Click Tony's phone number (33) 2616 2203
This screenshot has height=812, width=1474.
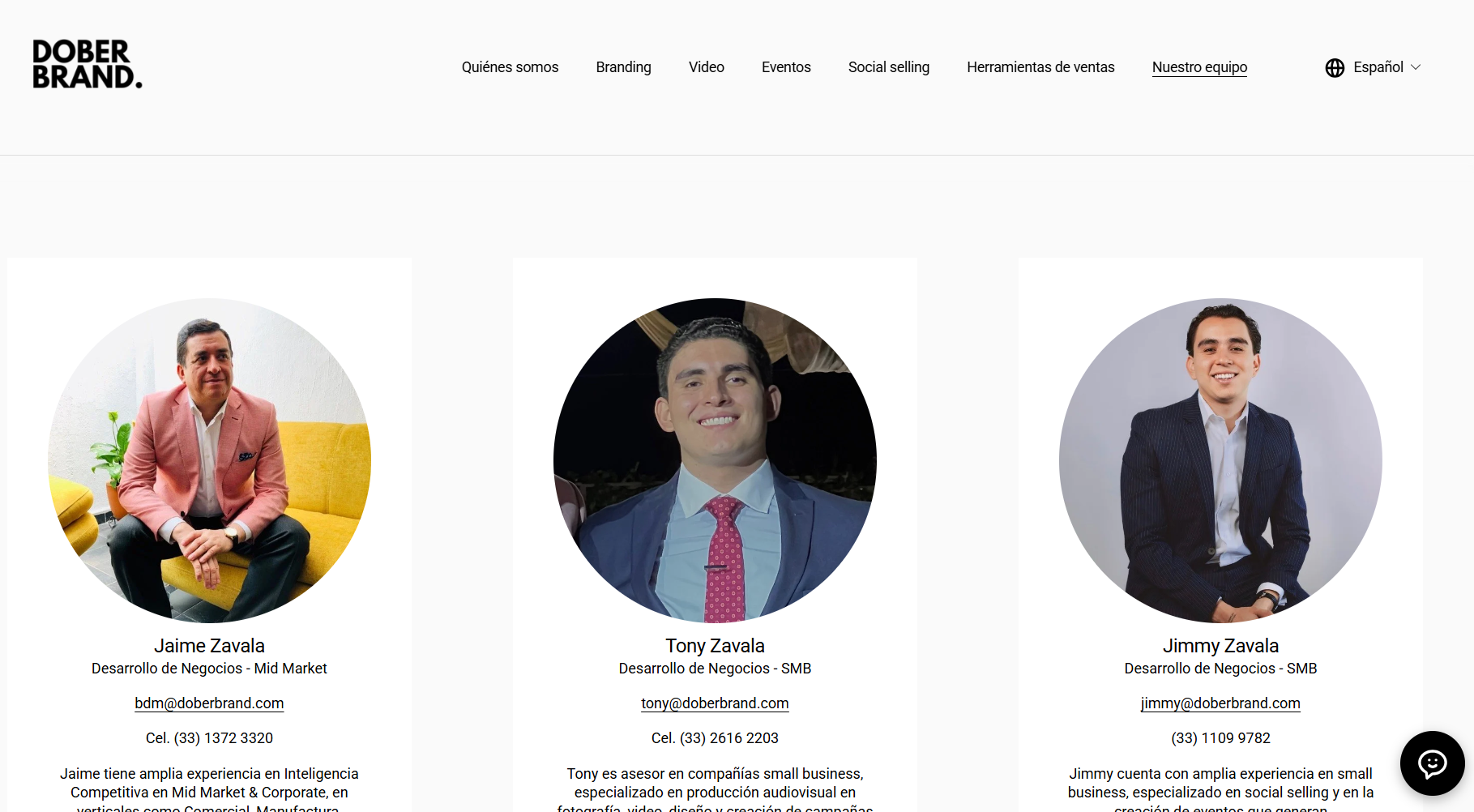(x=728, y=738)
